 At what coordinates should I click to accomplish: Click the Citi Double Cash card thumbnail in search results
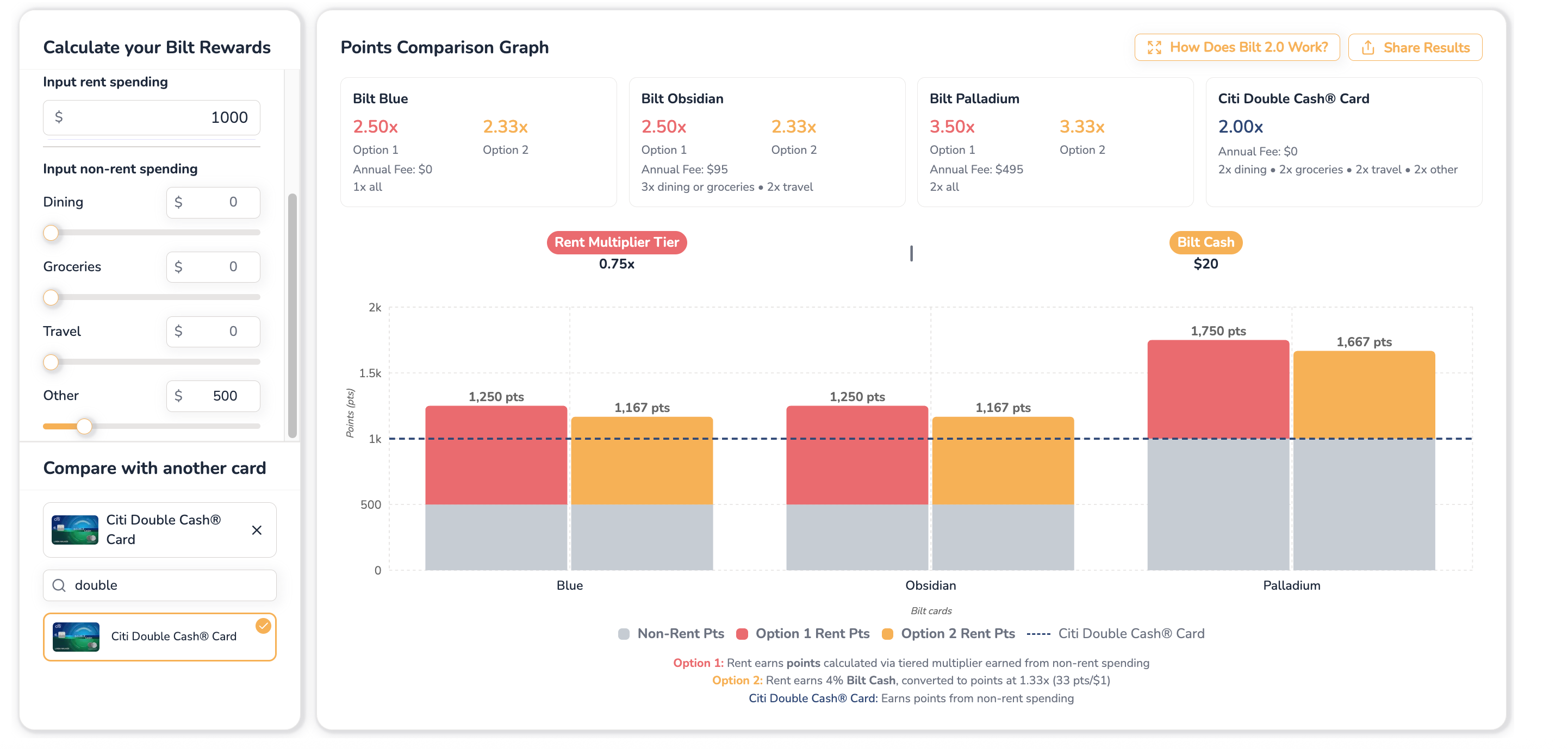(x=76, y=636)
